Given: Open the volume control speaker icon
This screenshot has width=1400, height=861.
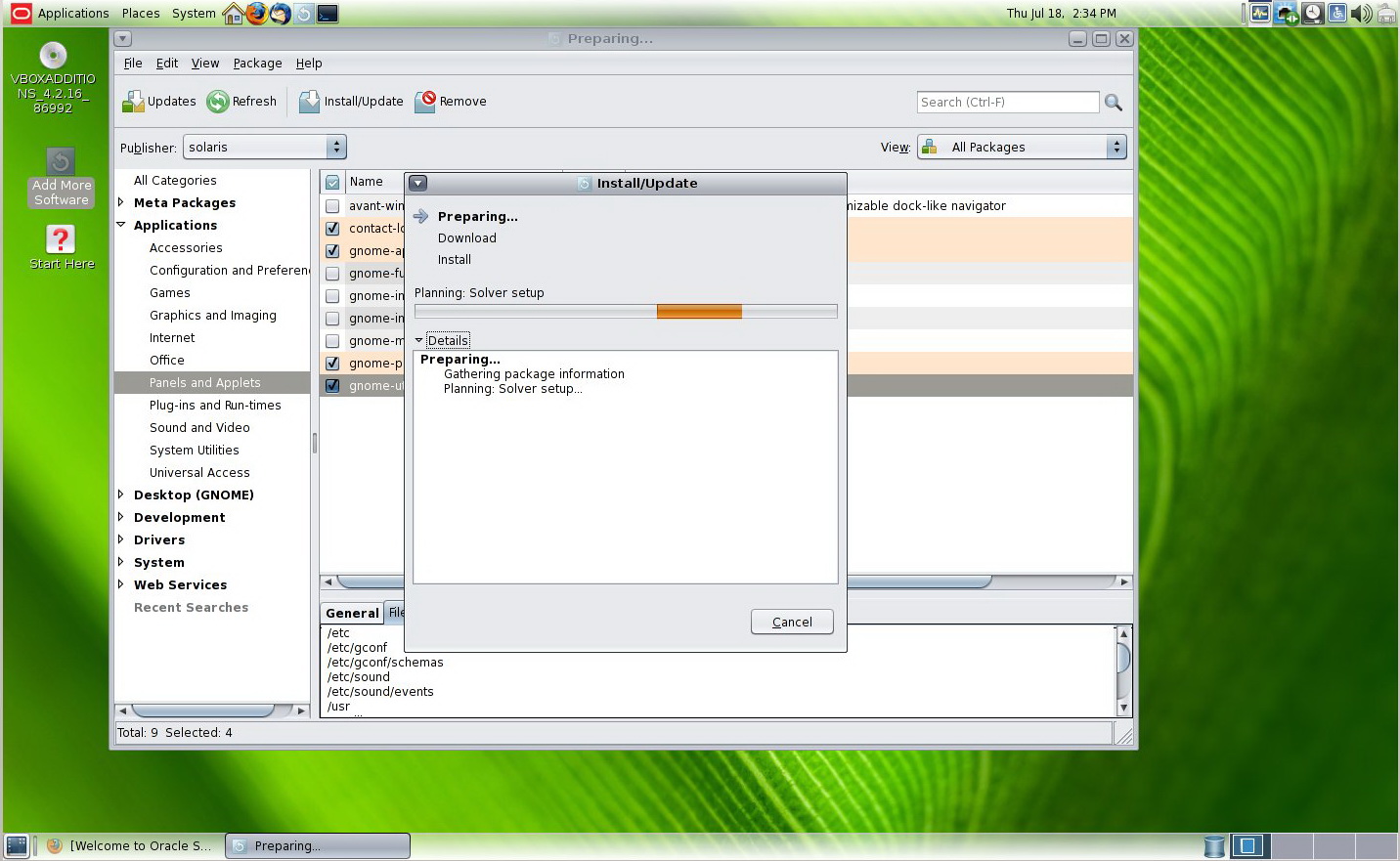Looking at the screenshot, I should pyautogui.click(x=1360, y=14).
